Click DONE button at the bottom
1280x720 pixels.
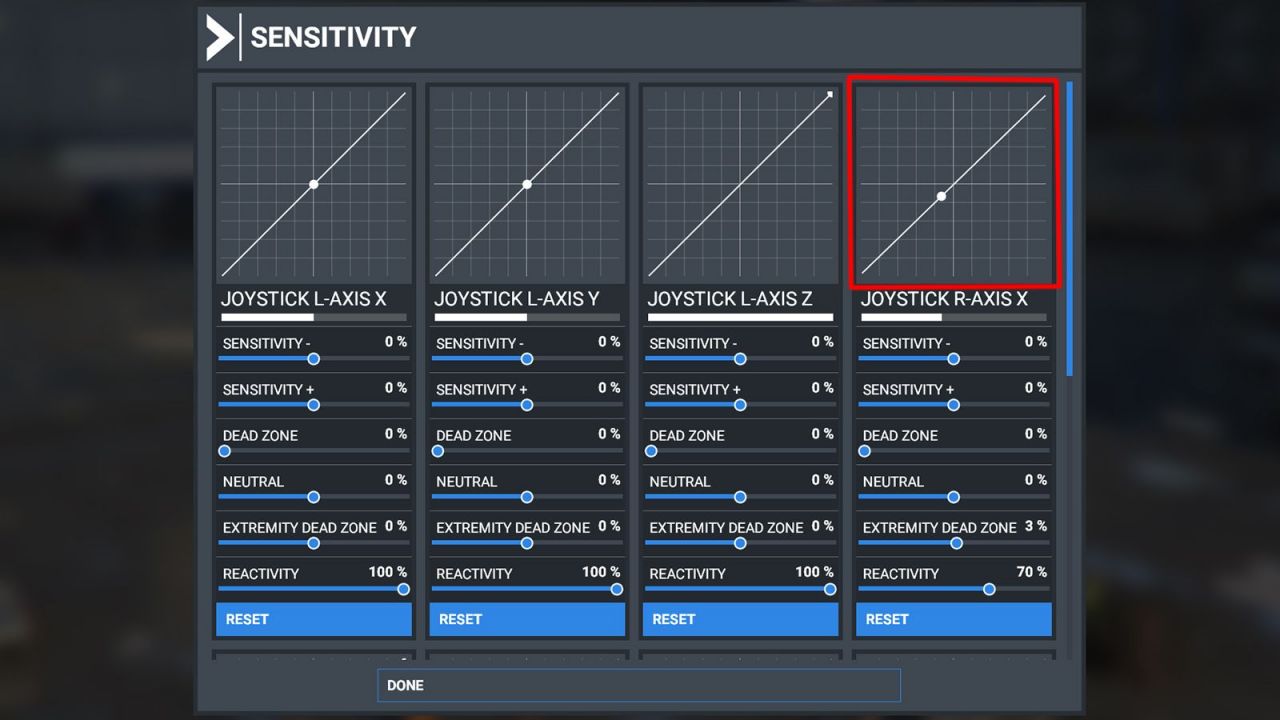click(639, 685)
